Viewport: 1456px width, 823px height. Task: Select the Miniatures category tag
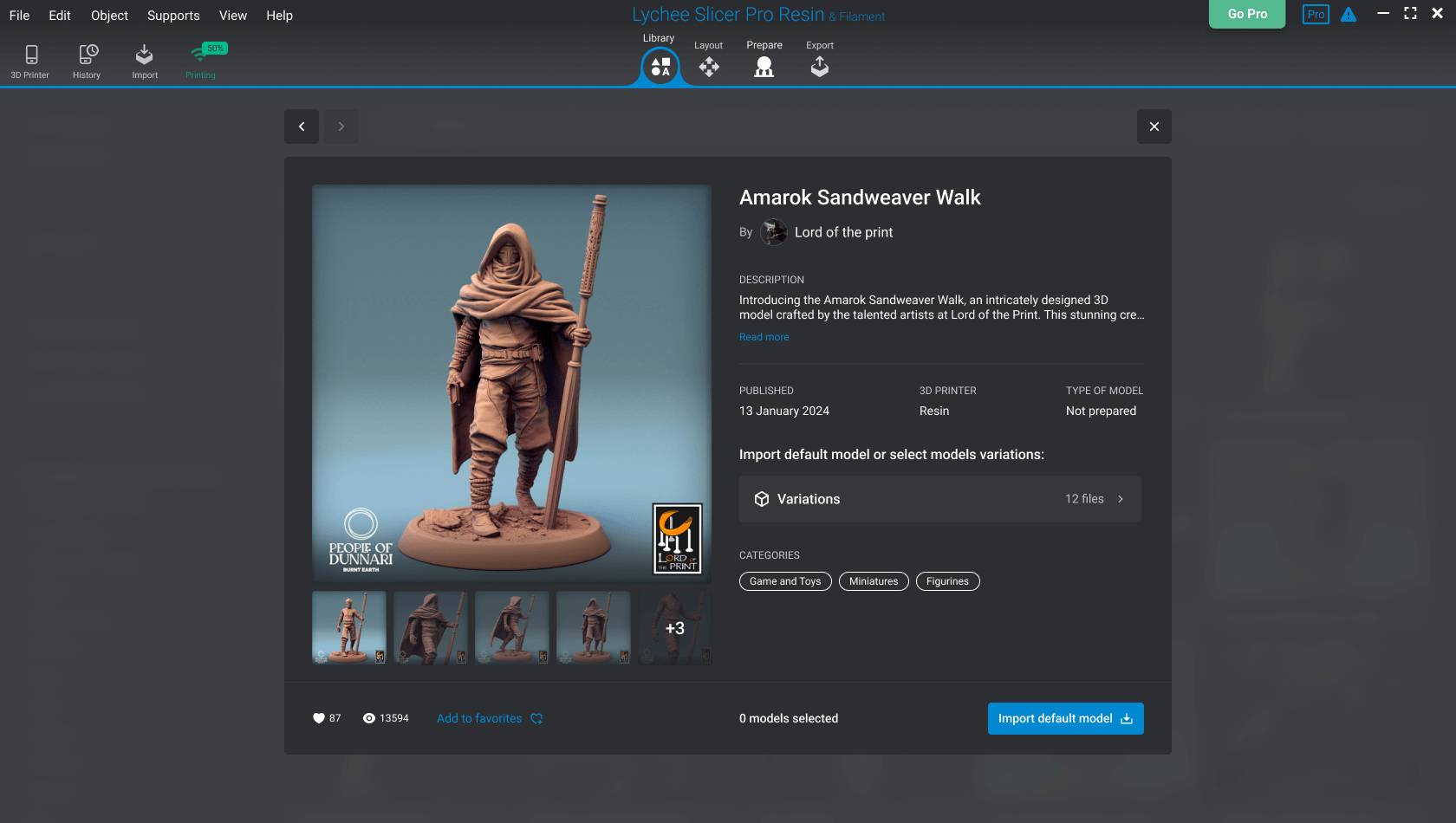874,581
